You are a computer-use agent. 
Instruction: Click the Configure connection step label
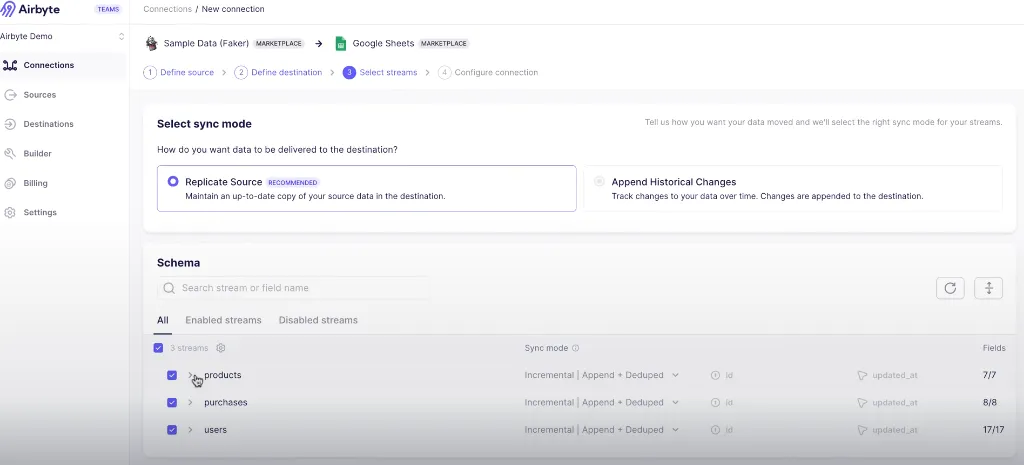click(496, 72)
